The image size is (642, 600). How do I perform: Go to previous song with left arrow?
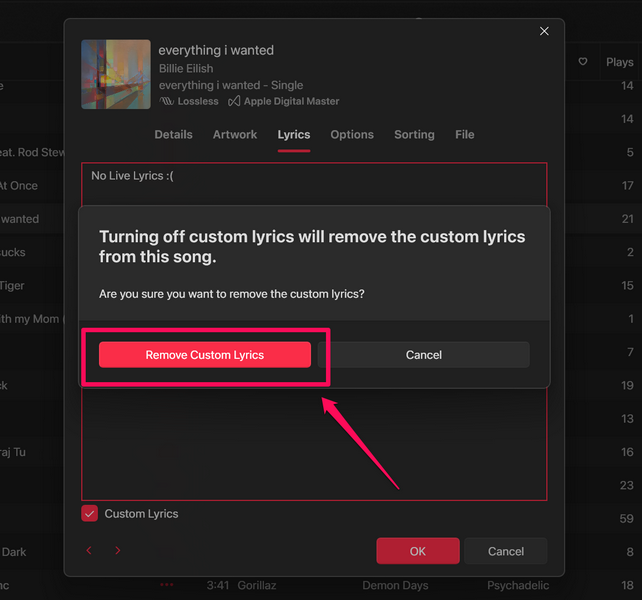[89, 551]
